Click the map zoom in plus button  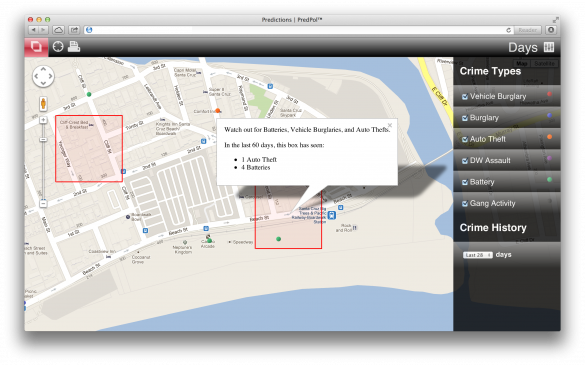pos(43,120)
